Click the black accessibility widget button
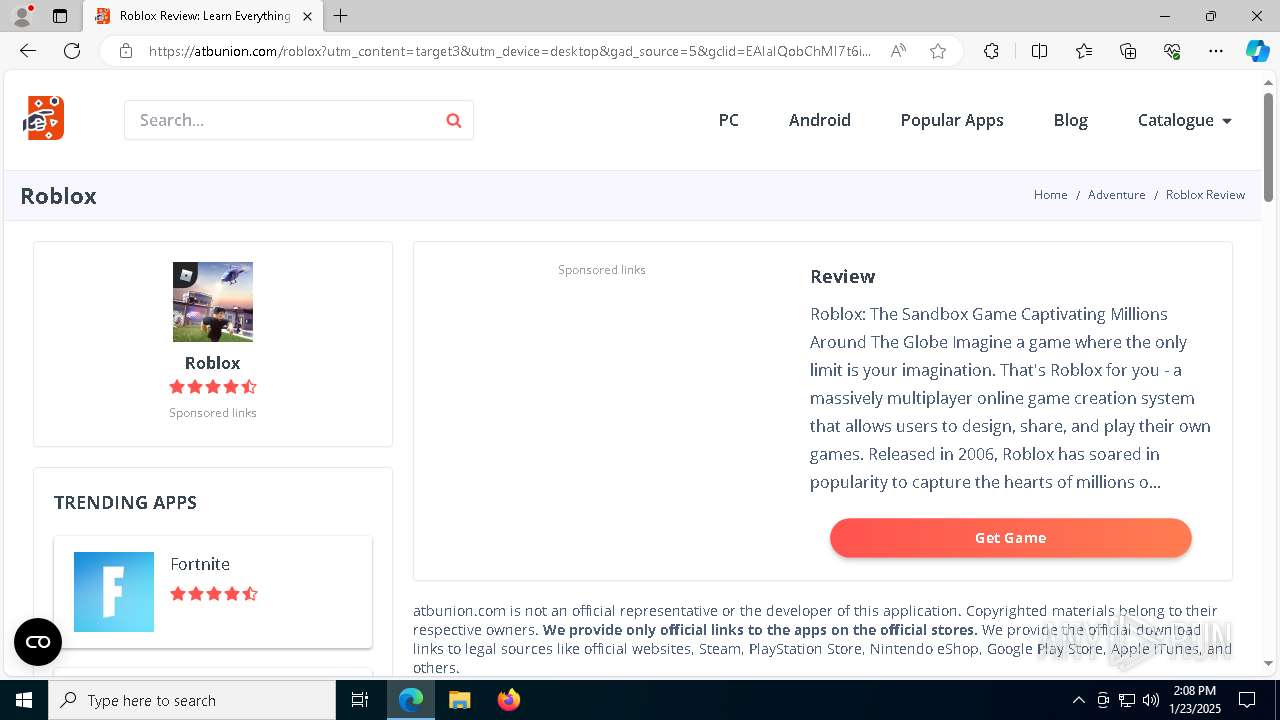This screenshot has width=1280, height=720. pos(38,642)
